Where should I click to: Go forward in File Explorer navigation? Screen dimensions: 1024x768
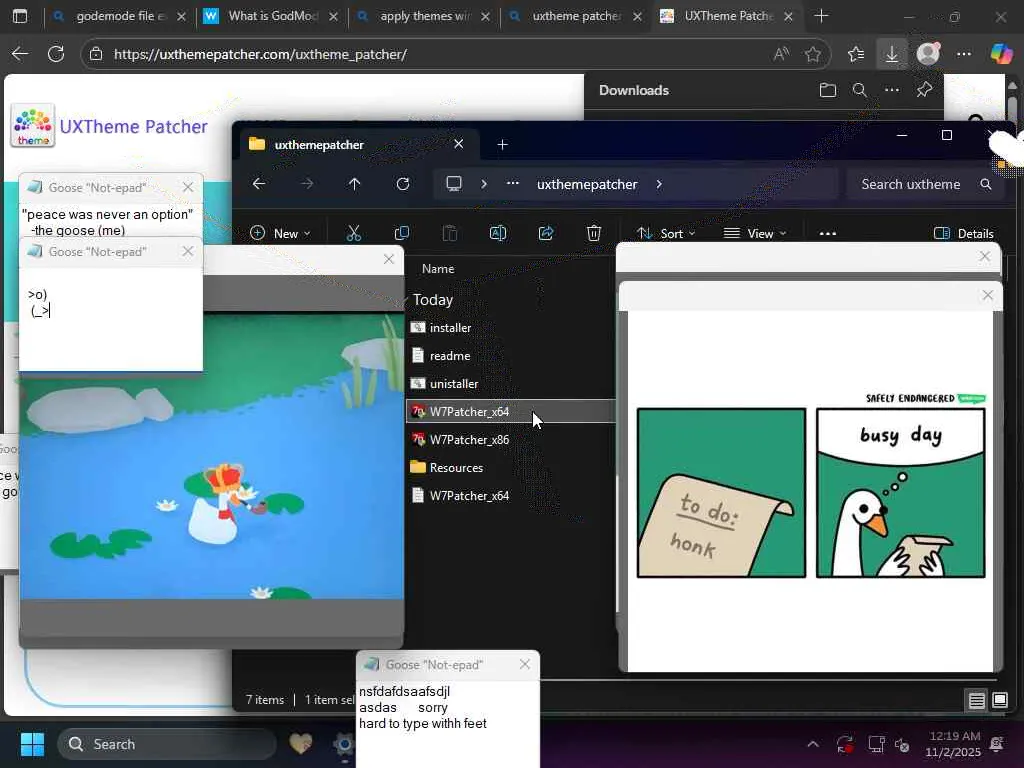(307, 184)
